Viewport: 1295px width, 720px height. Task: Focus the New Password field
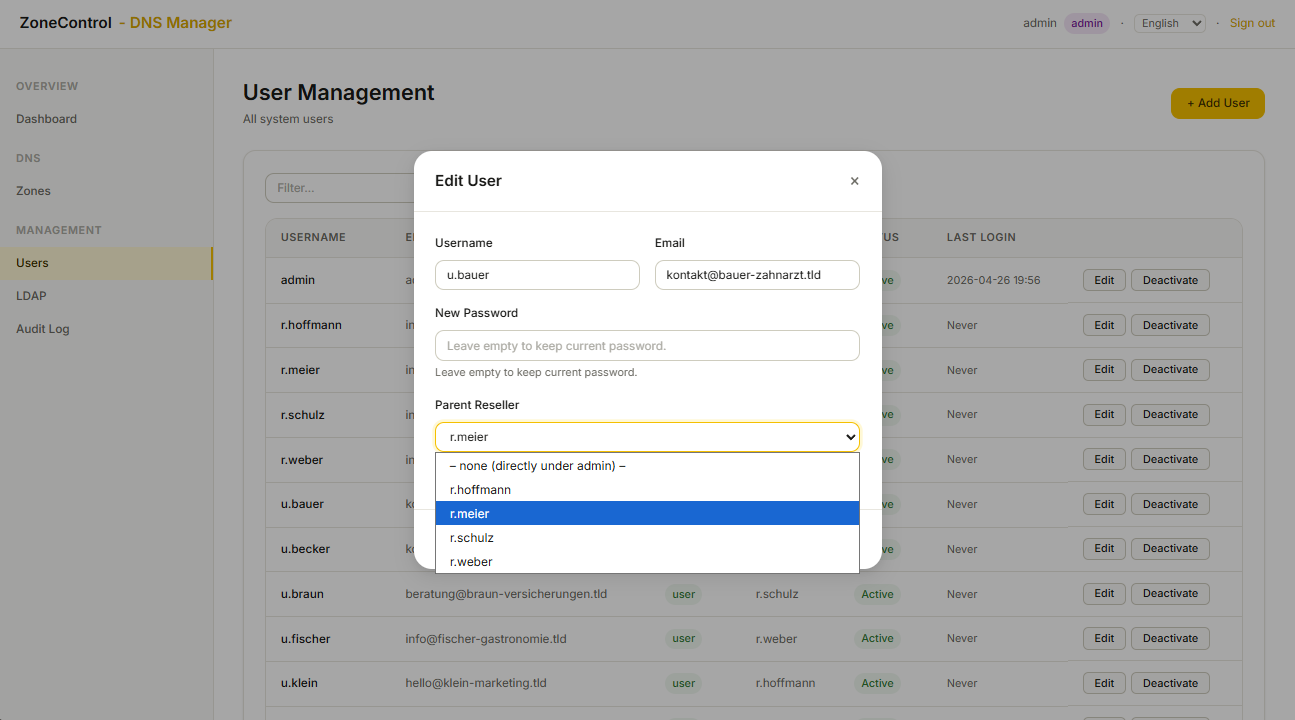coord(647,346)
